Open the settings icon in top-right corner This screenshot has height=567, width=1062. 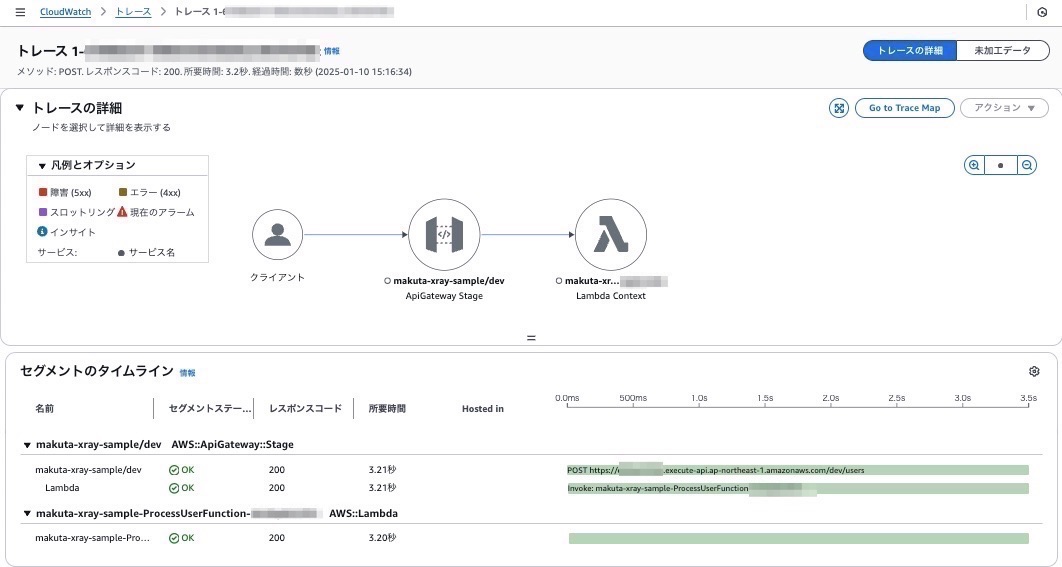[1042, 12]
